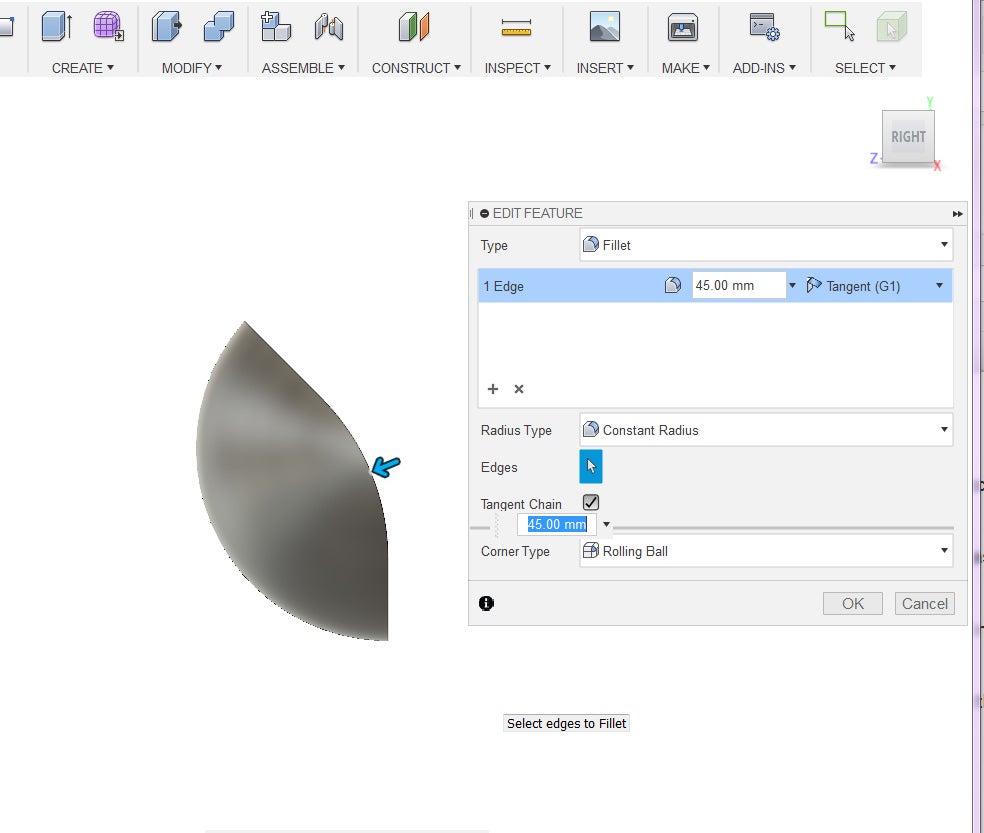Open the INSERT dropdown menu
The height and width of the screenshot is (833, 984).
[x=606, y=68]
